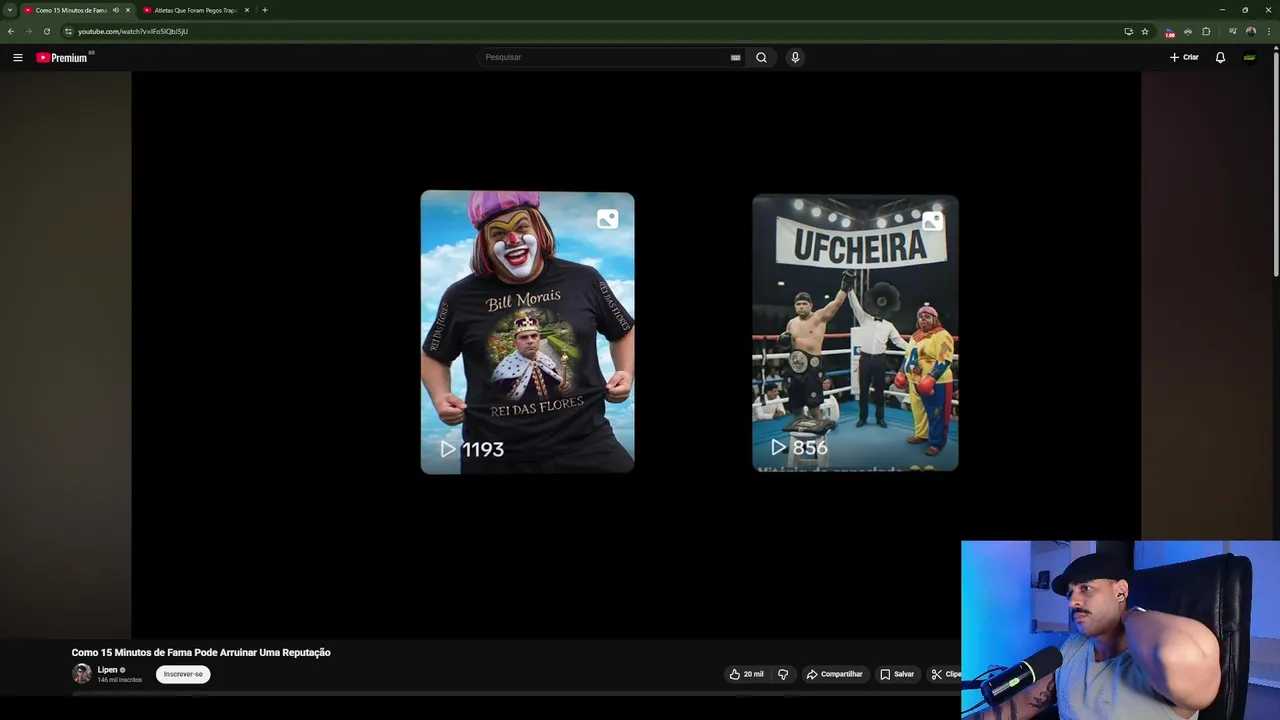
Task: Dislike the video with thumbs-down icon
Action: point(783,674)
